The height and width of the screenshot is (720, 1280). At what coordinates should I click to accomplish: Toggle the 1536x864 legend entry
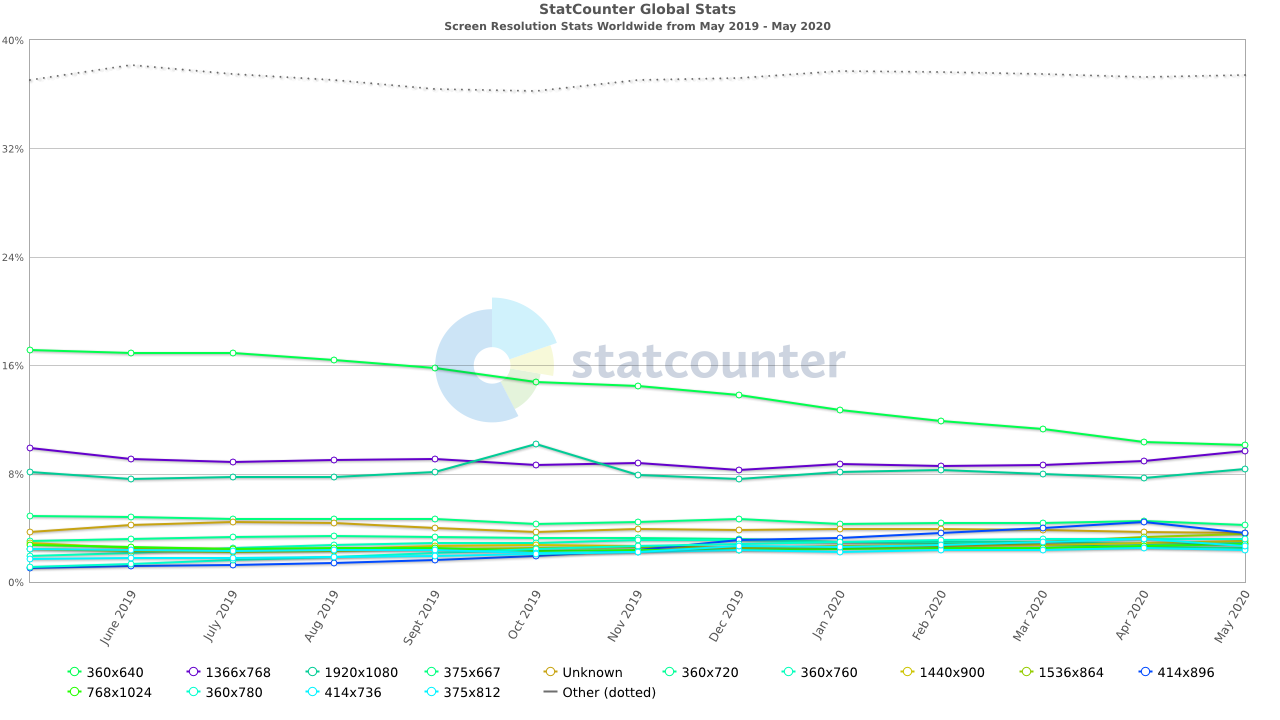coord(1071,672)
